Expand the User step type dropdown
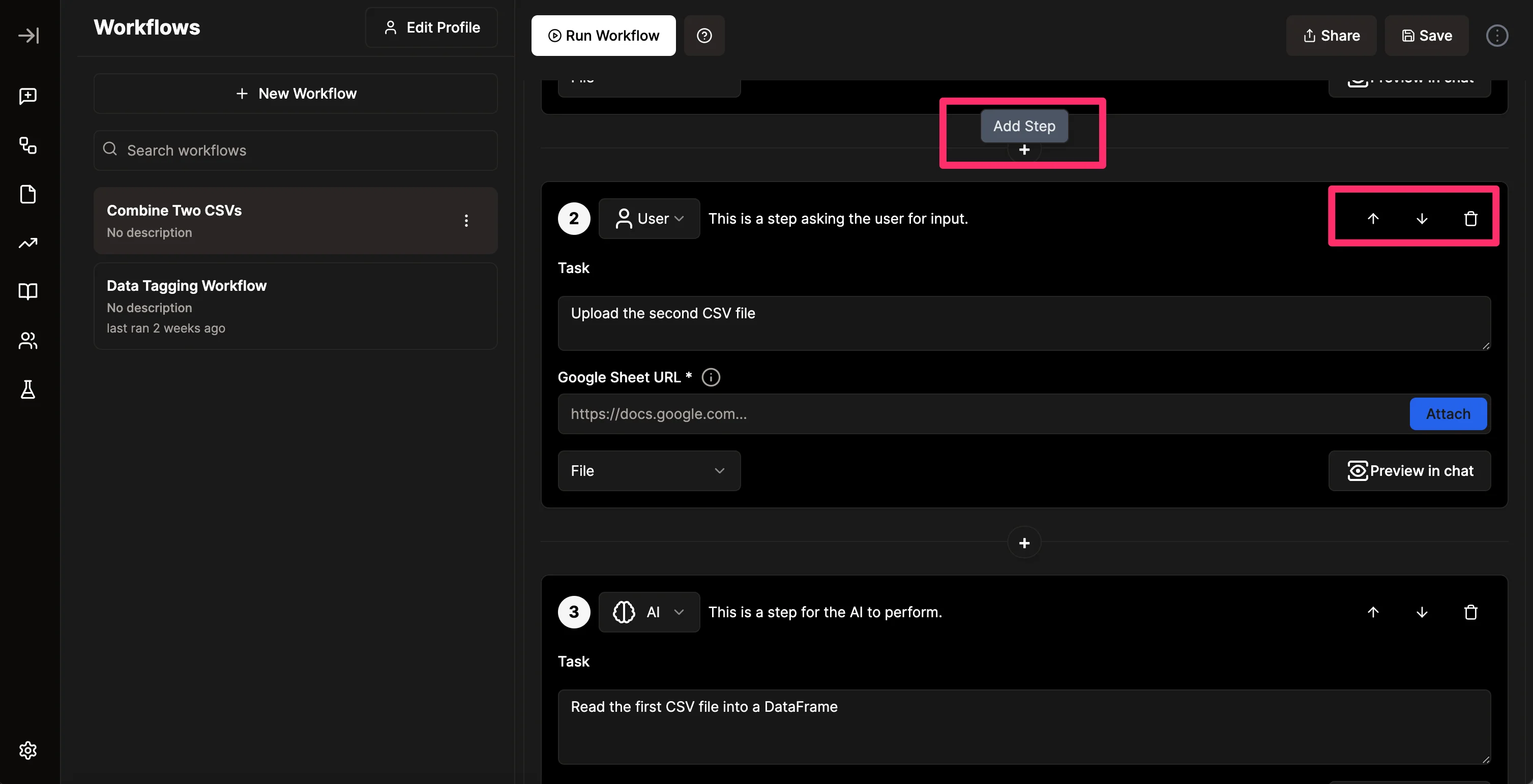 [x=650, y=219]
